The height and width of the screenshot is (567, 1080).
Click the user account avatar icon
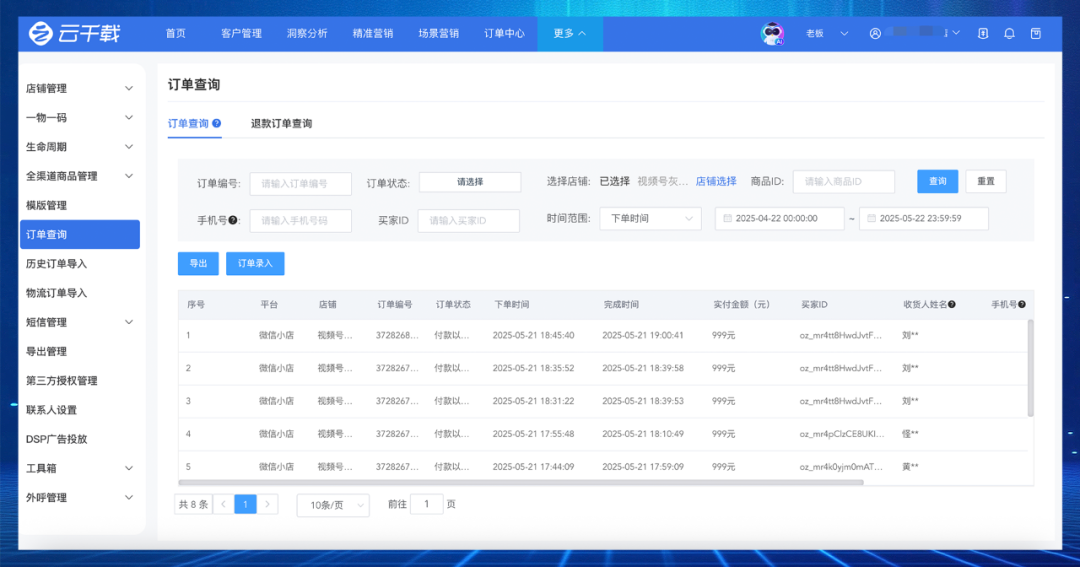click(x=875, y=34)
